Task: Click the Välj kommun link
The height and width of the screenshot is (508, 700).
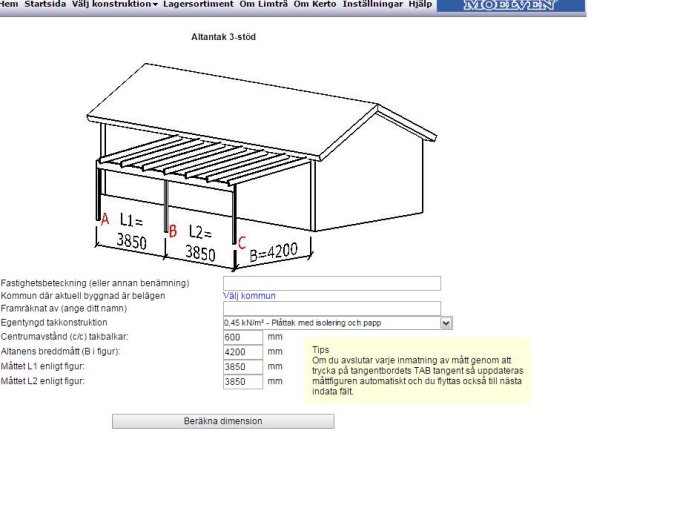Action: coord(249,296)
